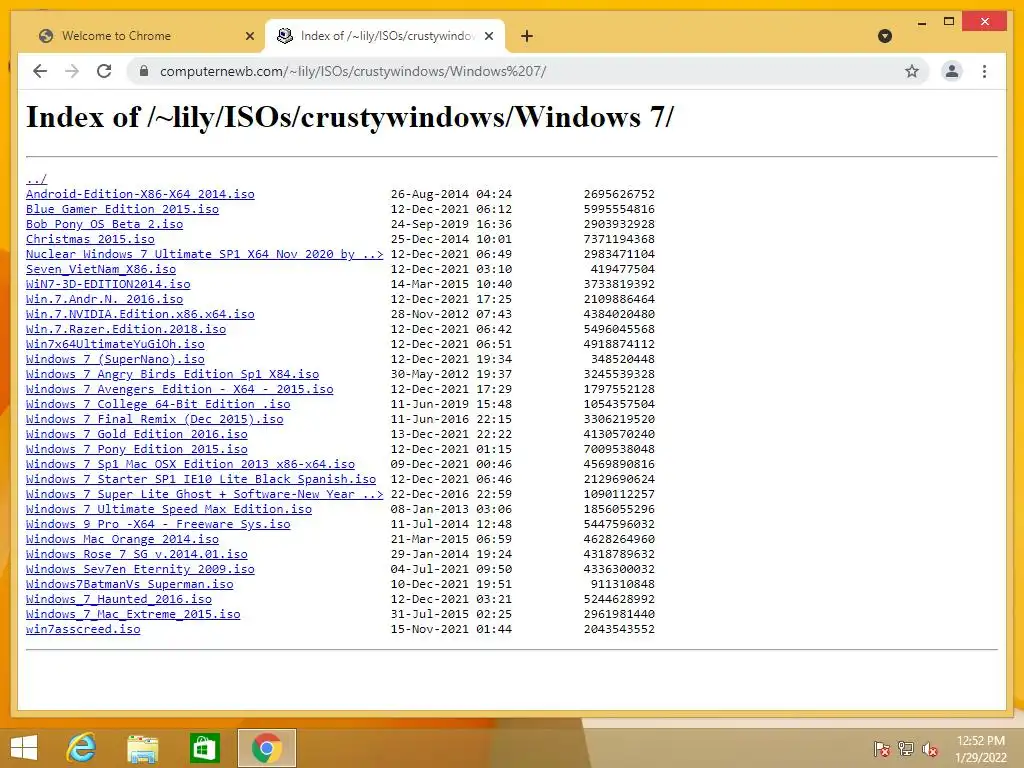Viewport: 1024px width, 768px height.
Task: Open WiN7-3D-EDITION2014.iso link
Action: tap(108, 284)
